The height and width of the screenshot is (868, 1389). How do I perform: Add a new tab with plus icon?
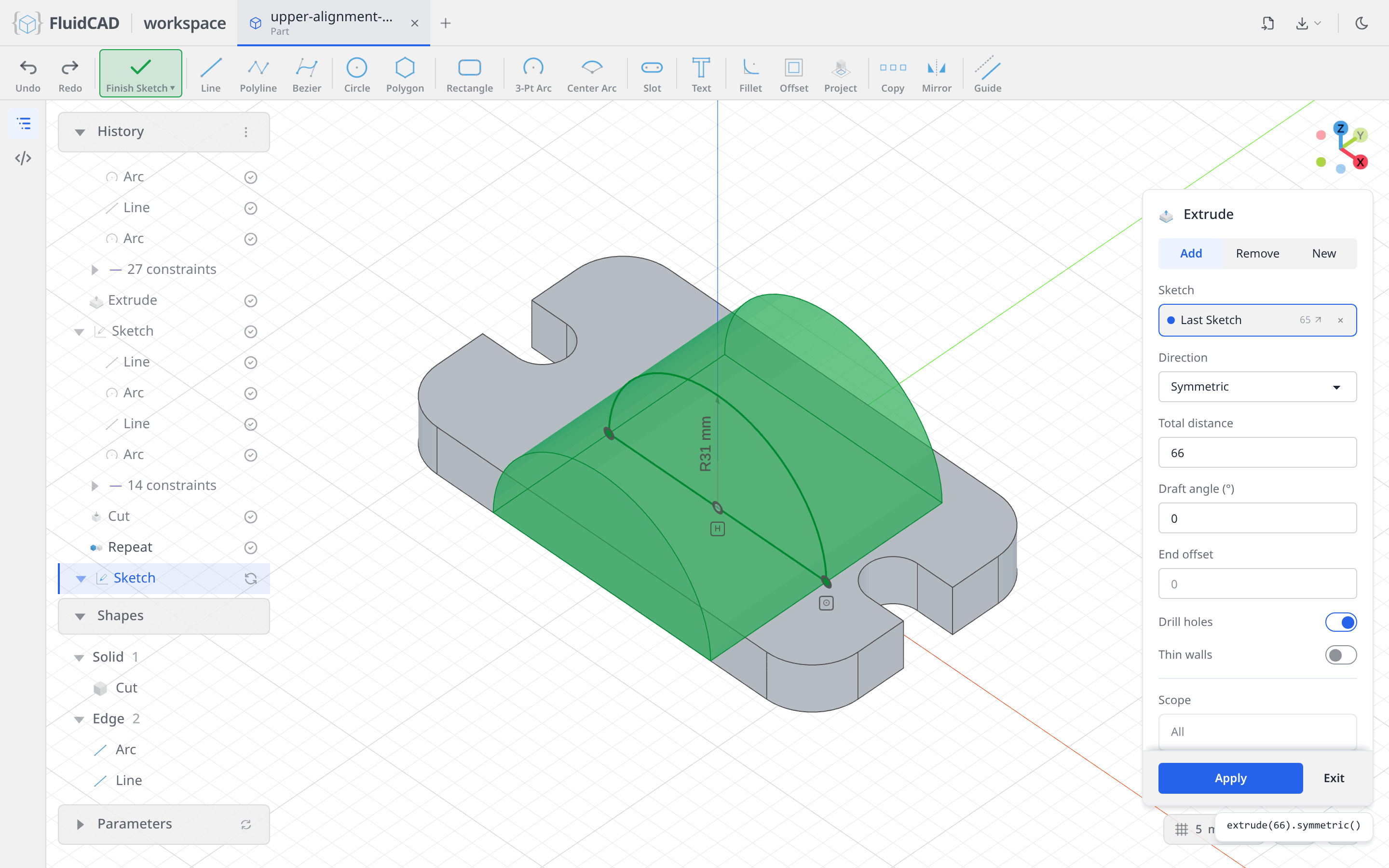(446, 23)
